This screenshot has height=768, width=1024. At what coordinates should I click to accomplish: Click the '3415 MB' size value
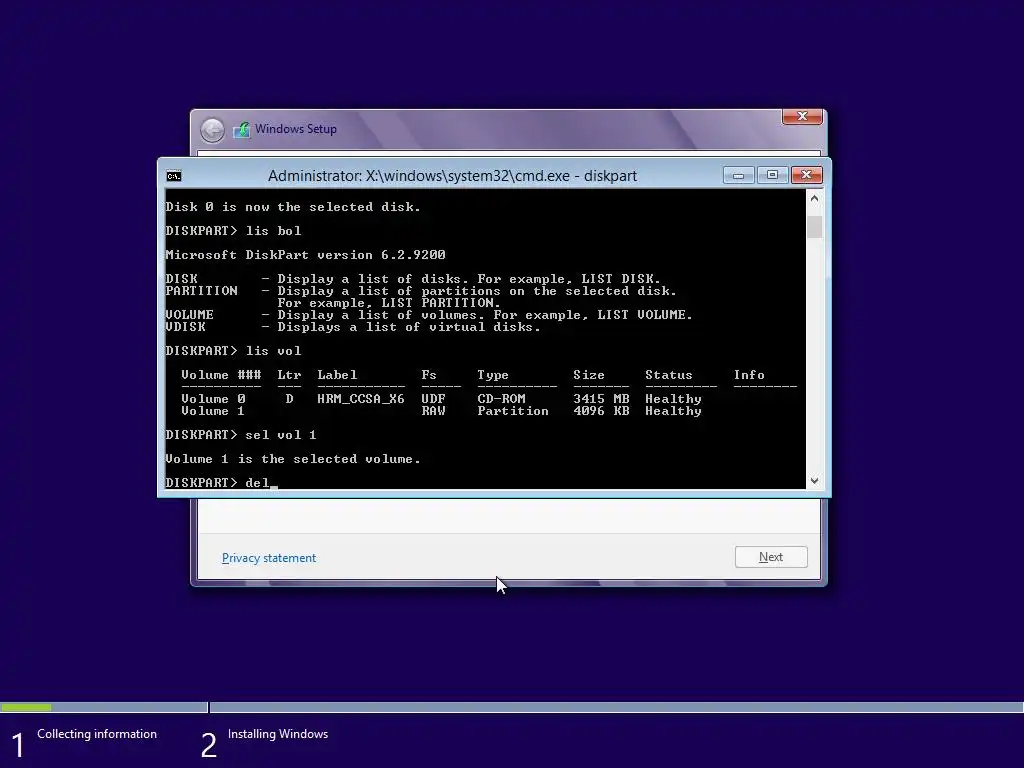tap(601, 399)
